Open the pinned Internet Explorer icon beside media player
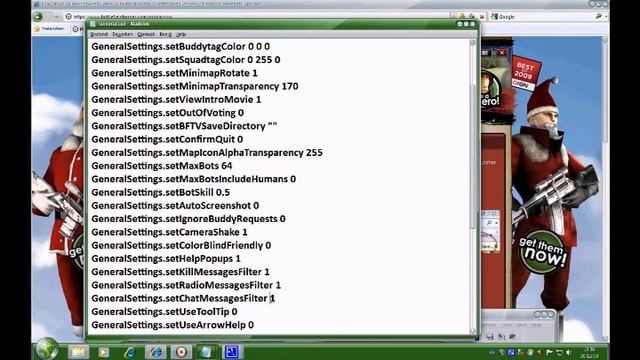This screenshot has width=640, height=360. pyautogui.click(x=130, y=351)
